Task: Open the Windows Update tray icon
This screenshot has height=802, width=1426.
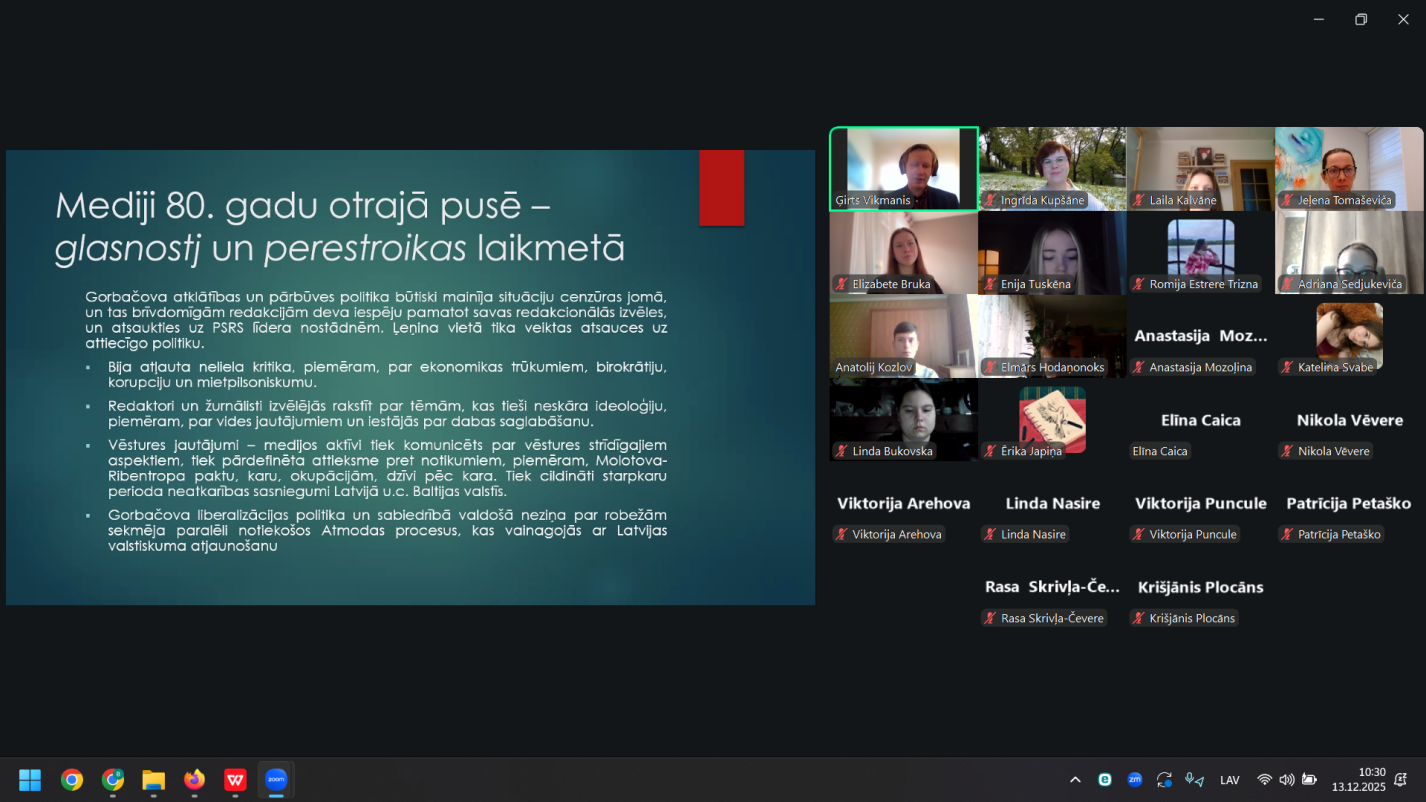Action: (x=1164, y=780)
